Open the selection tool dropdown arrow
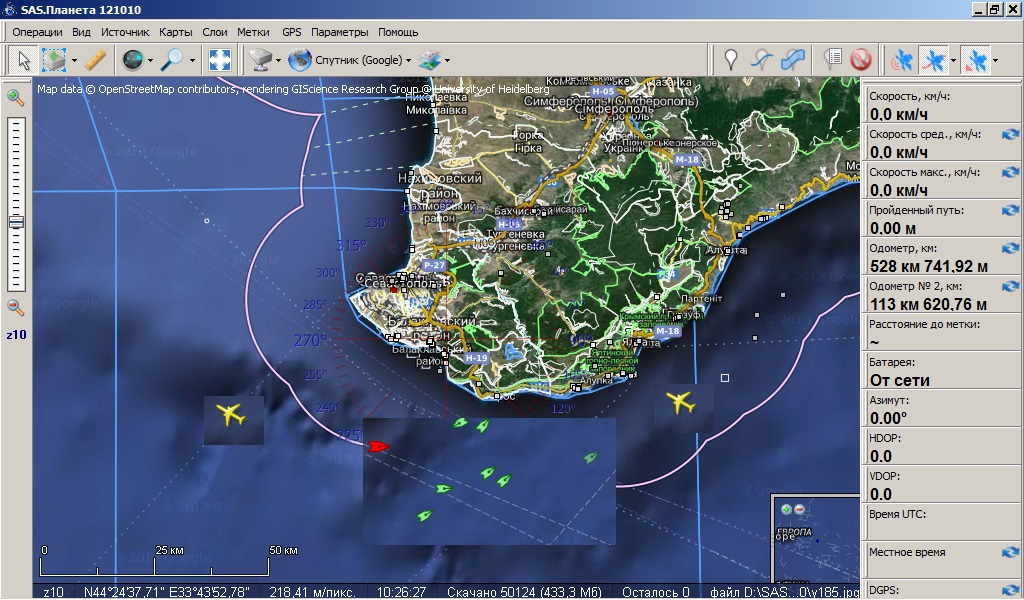This screenshot has height=600, width=1024. point(75,61)
